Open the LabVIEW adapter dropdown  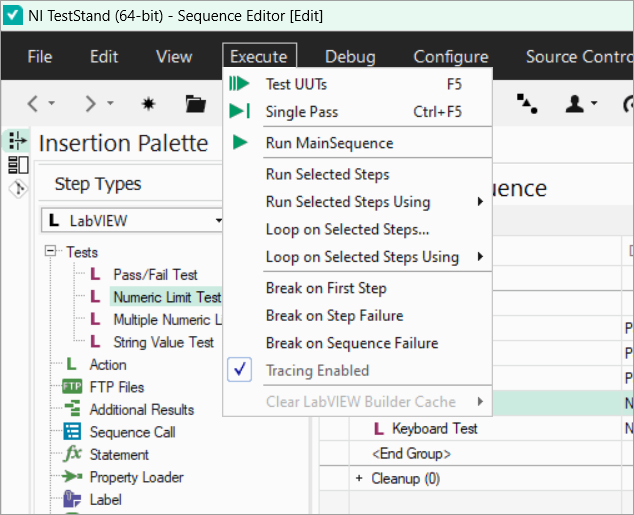coord(218,220)
